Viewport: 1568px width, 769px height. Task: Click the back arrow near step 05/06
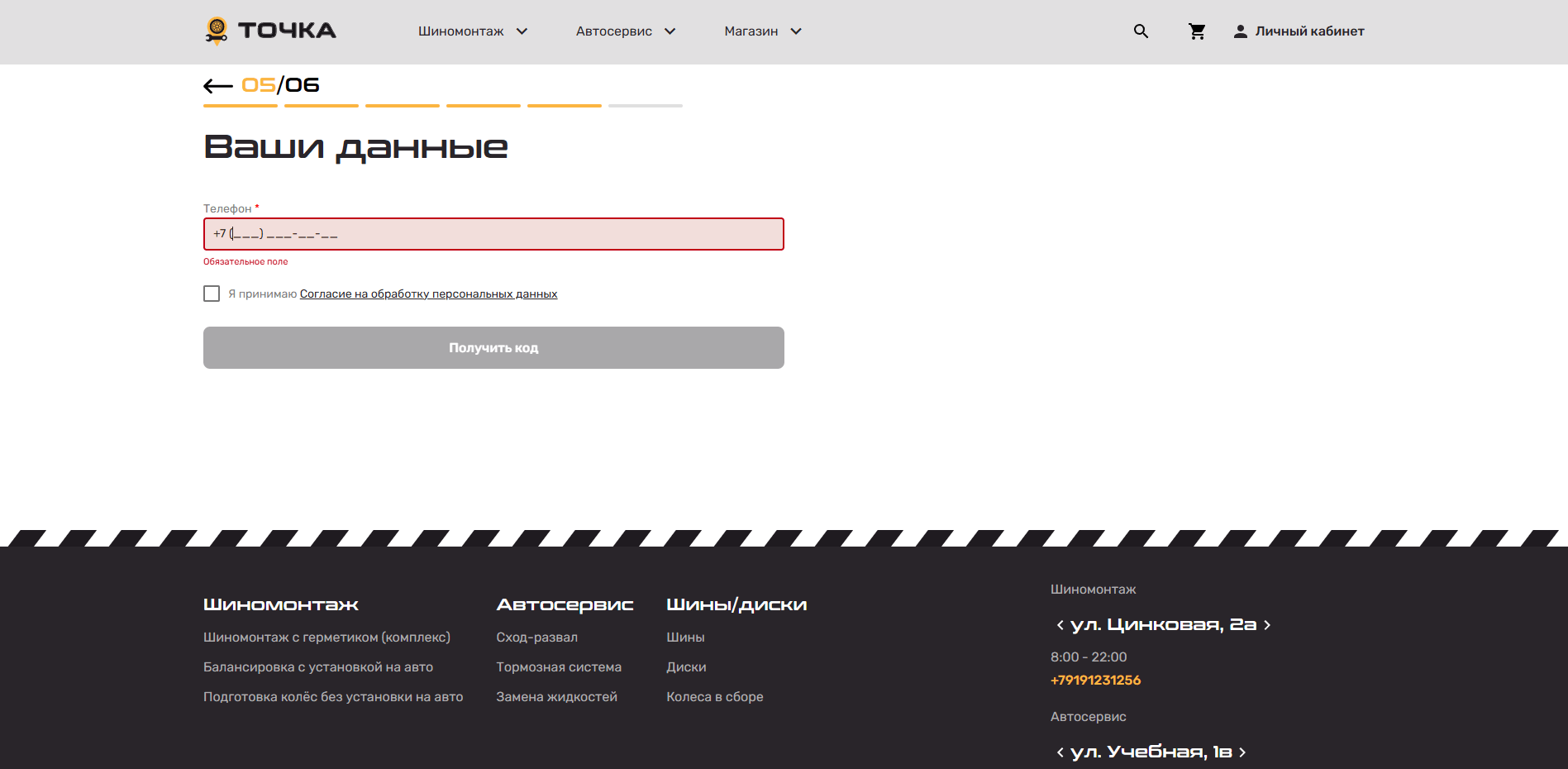click(x=218, y=86)
